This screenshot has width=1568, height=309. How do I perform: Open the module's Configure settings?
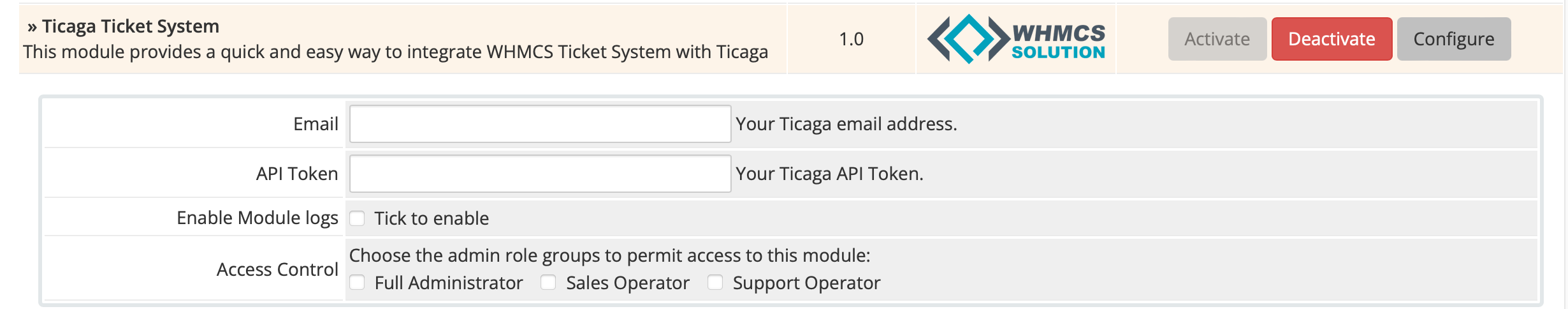(1453, 39)
